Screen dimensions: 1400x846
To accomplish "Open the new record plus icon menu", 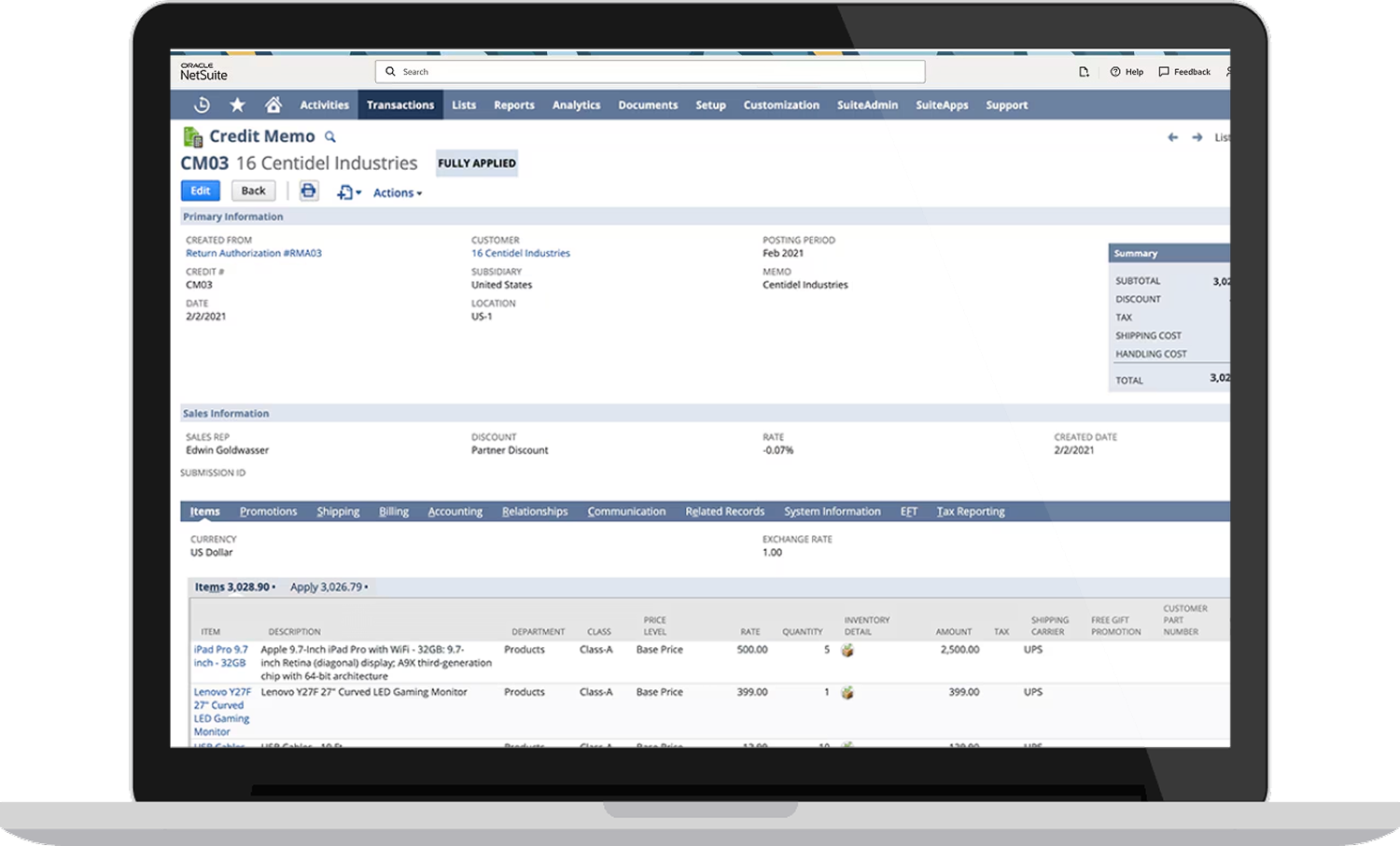I will click(x=349, y=192).
